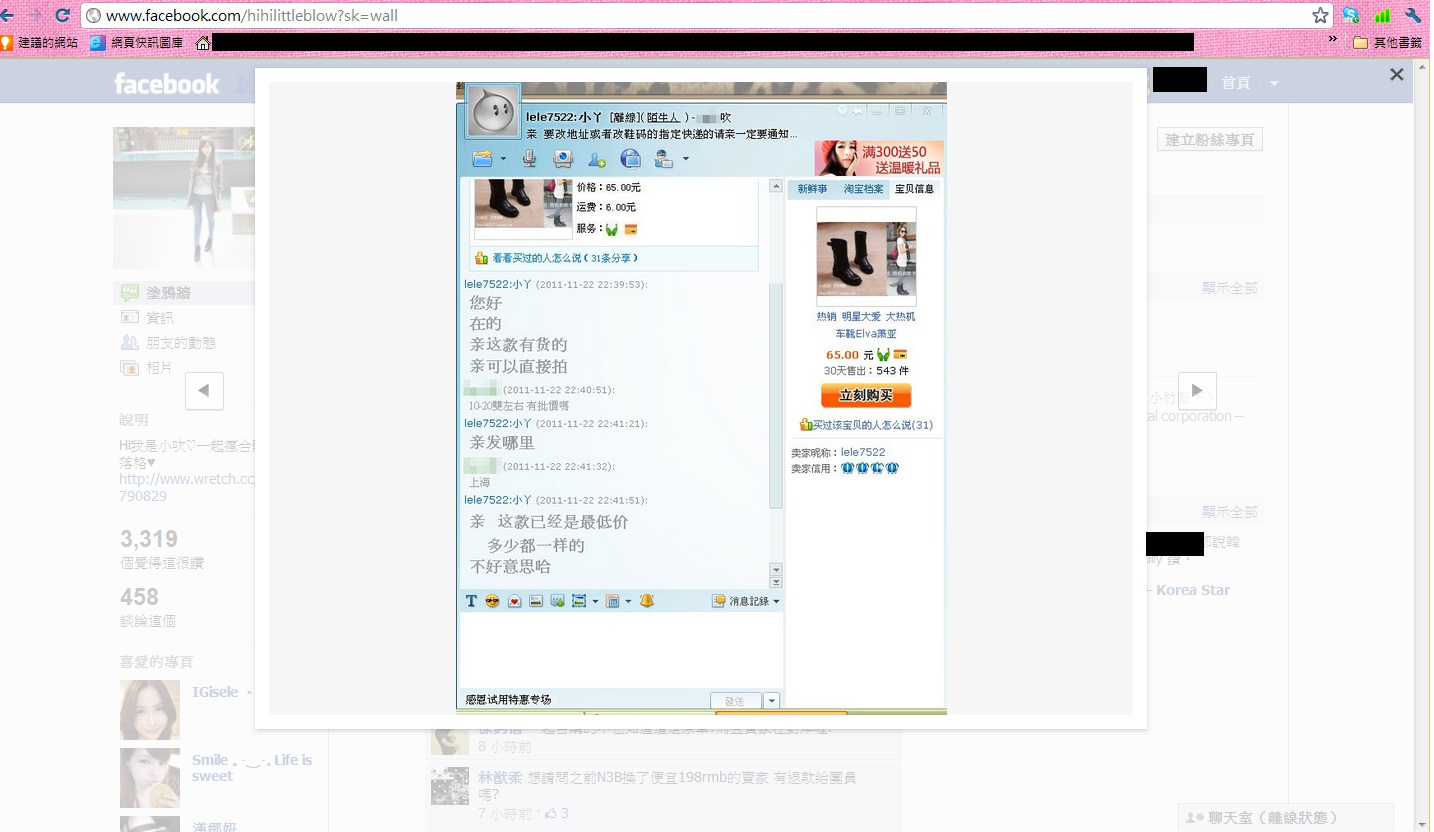1434x832 pixels.
Task: Click the upper 顯示全部 link
Action: [x=1230, y=288]
